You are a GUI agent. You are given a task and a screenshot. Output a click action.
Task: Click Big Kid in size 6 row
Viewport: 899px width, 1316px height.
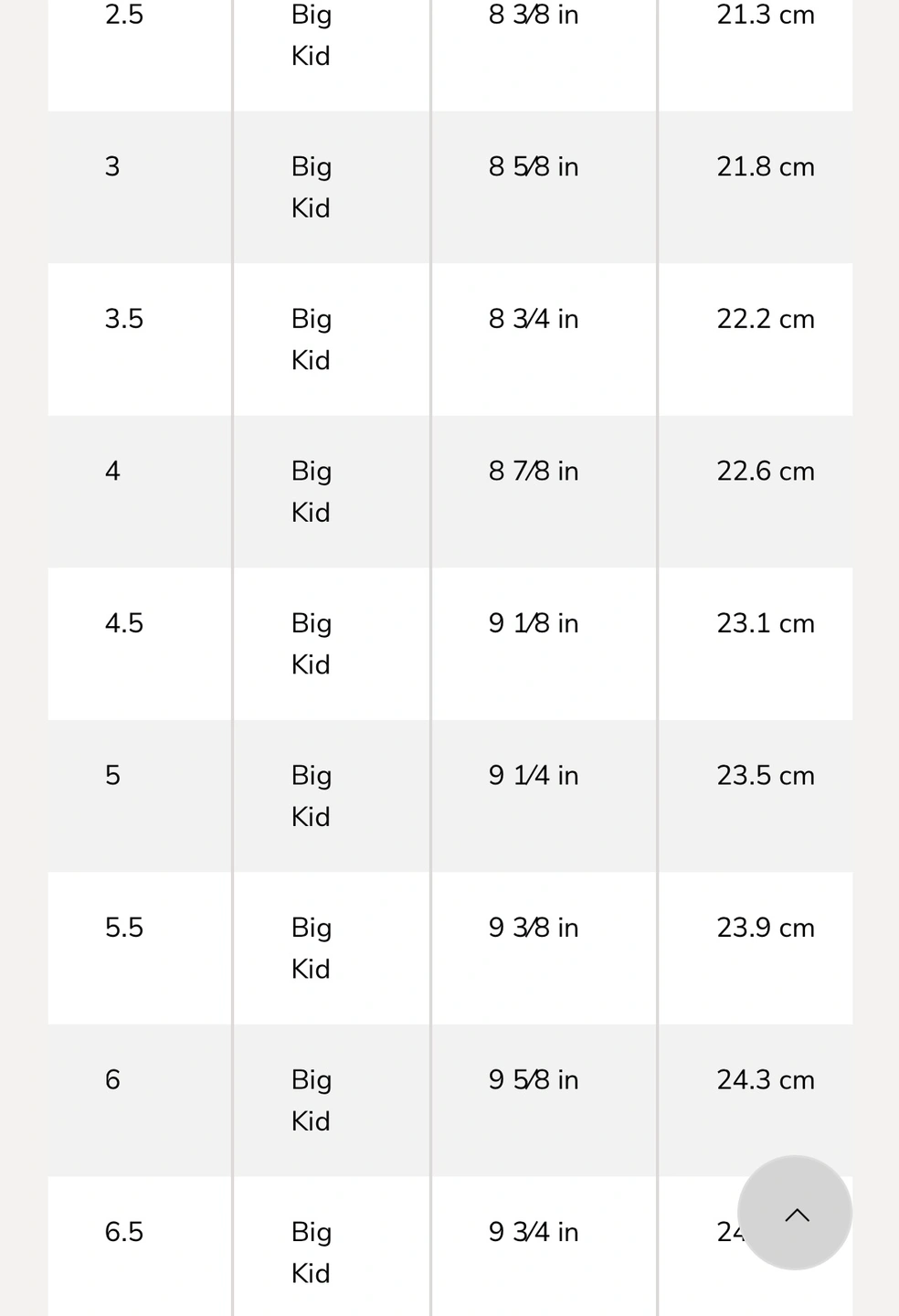[x=312, y=1099]
